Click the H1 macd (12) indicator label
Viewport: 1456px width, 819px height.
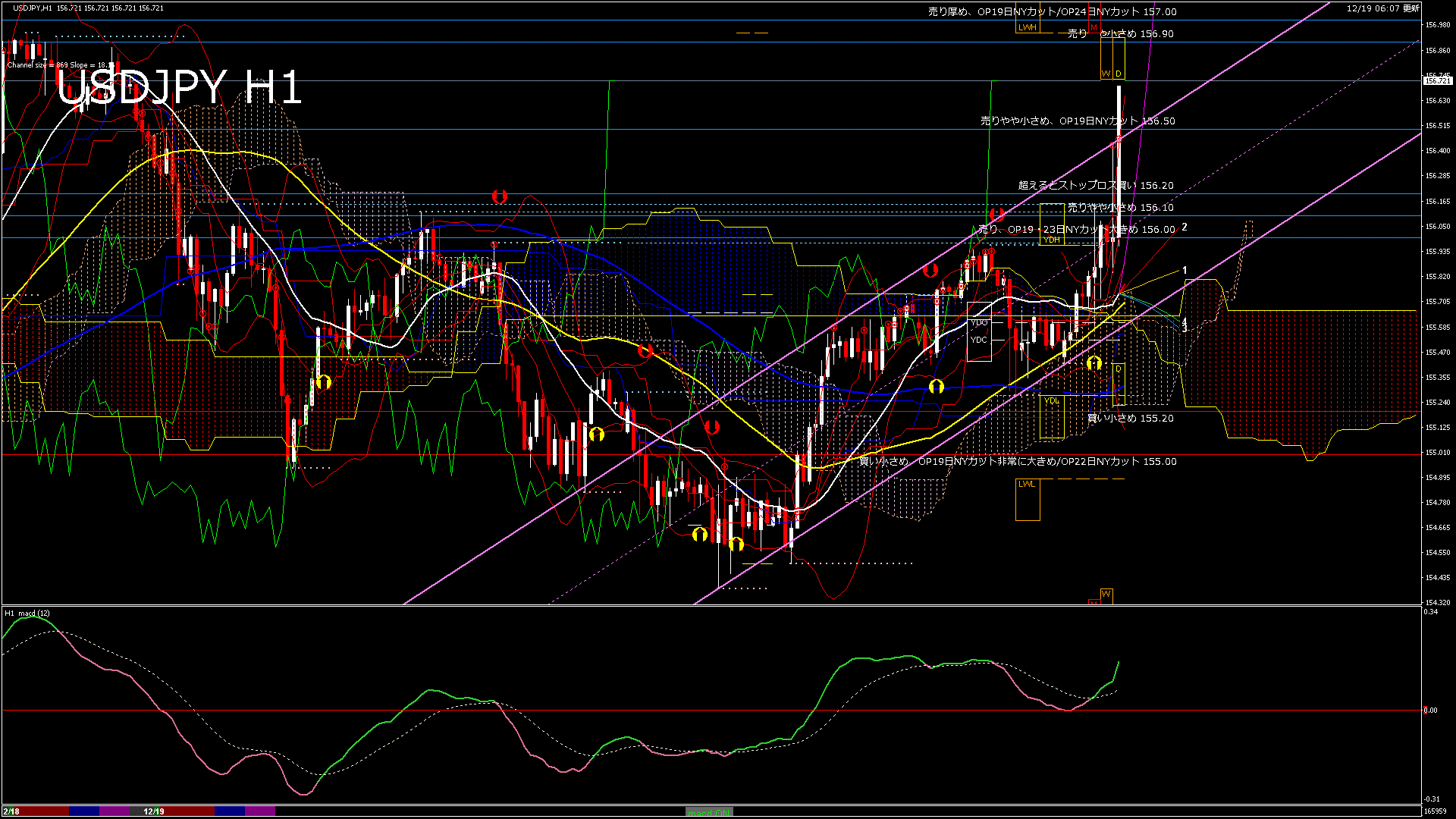pos(27,613)
